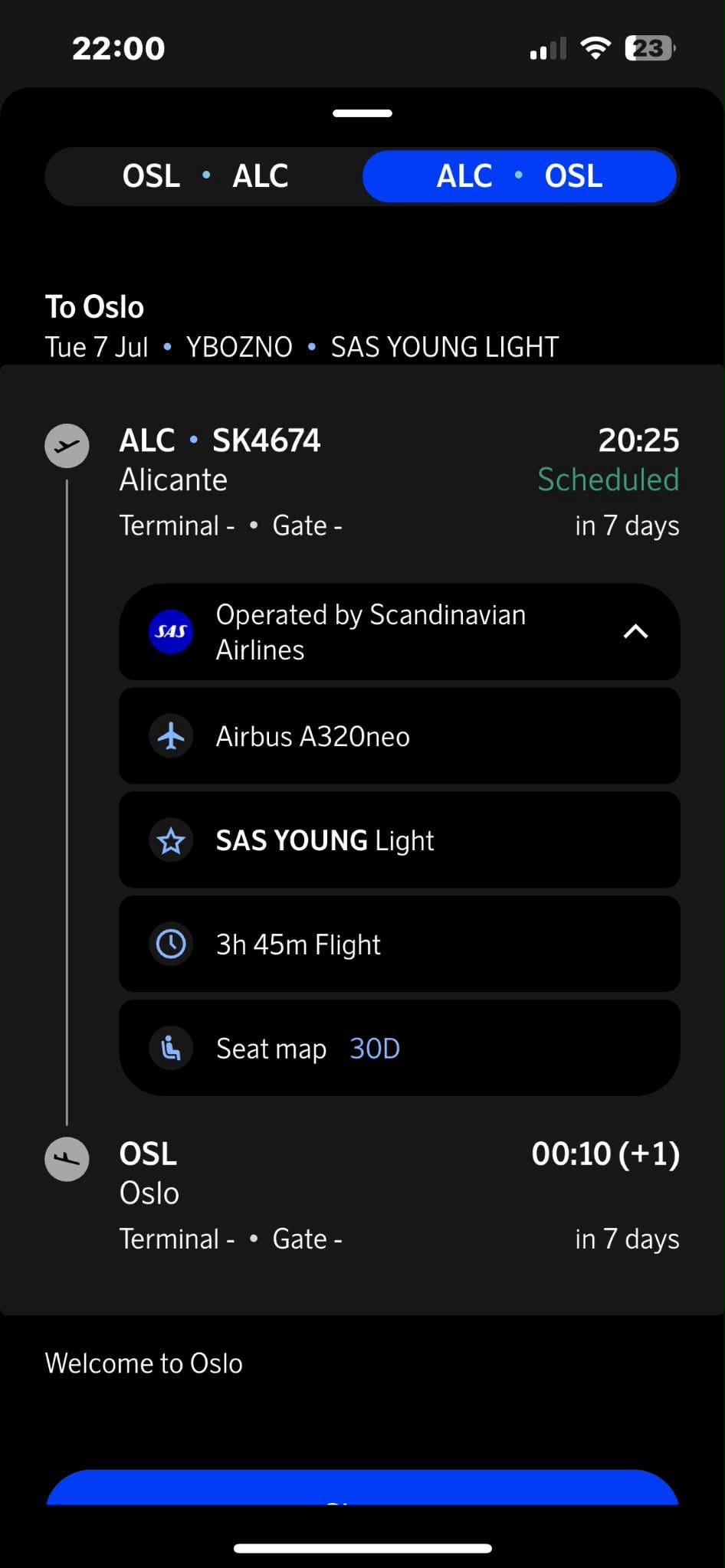Tap the sheet drag handle at top
Viewport: 725px width, 1568px height.
pyautogui.click(x=362, y=113)
